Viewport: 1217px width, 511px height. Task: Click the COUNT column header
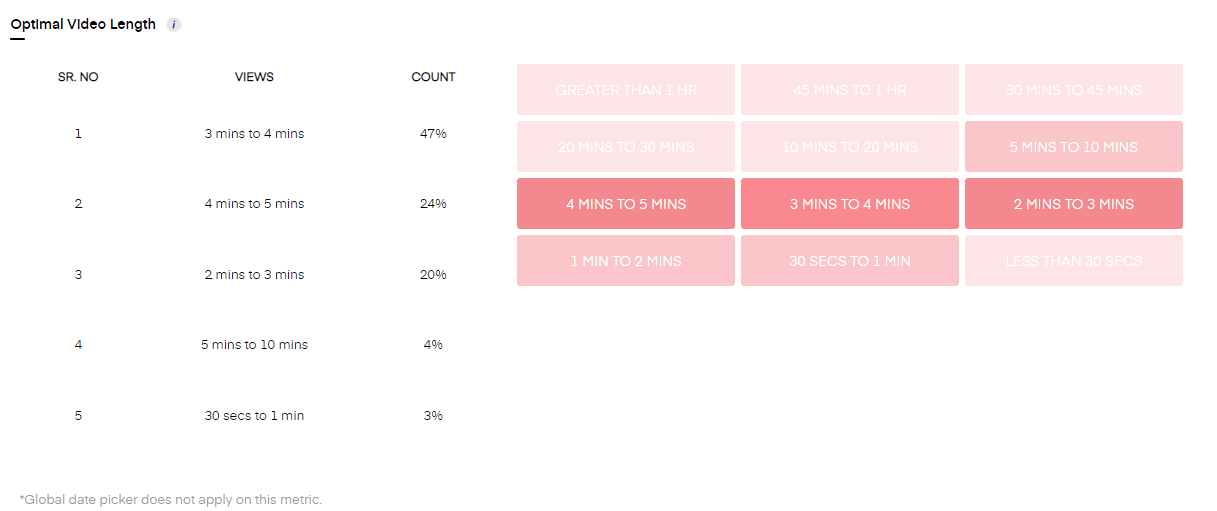click(x=433, y=77)
